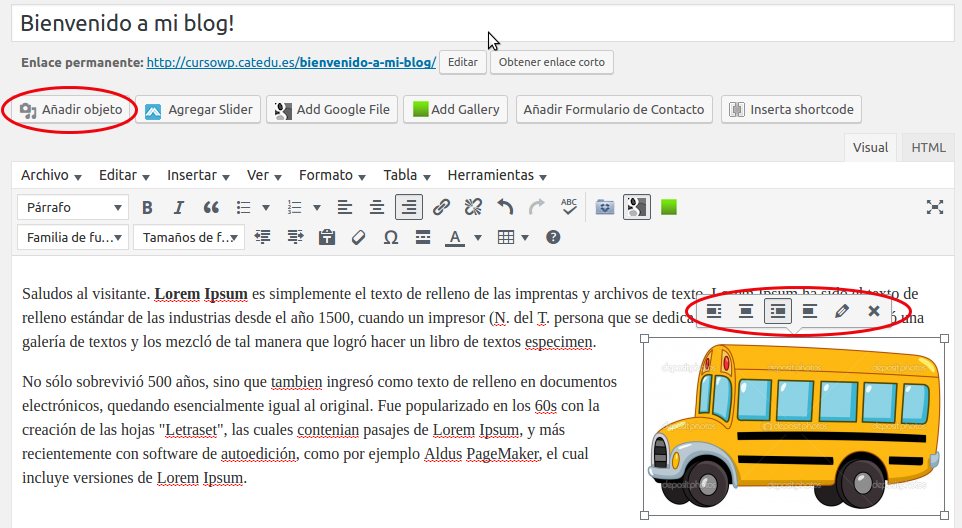Switch to fullscreen editor mode

[x=934, y=207]
